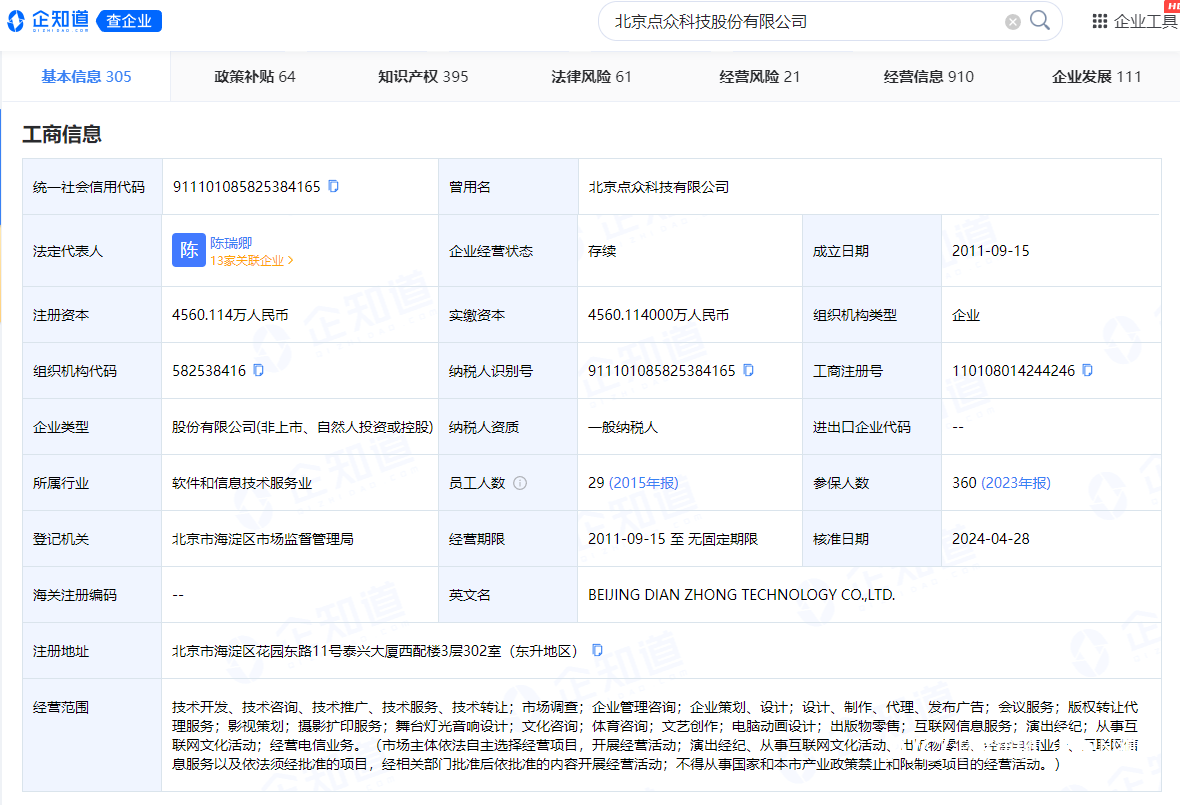Expand 13家关联企业 link
This screenshot has height=805, width=1180.
pyautogui.click(x=251, y=260)
